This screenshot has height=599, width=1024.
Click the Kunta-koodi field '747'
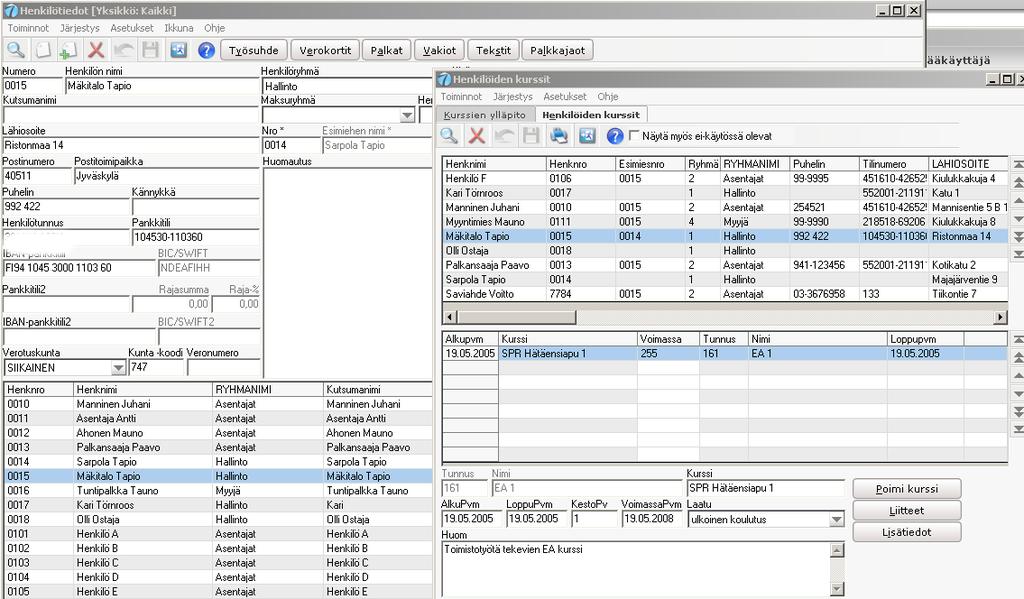tap(157, 367)
